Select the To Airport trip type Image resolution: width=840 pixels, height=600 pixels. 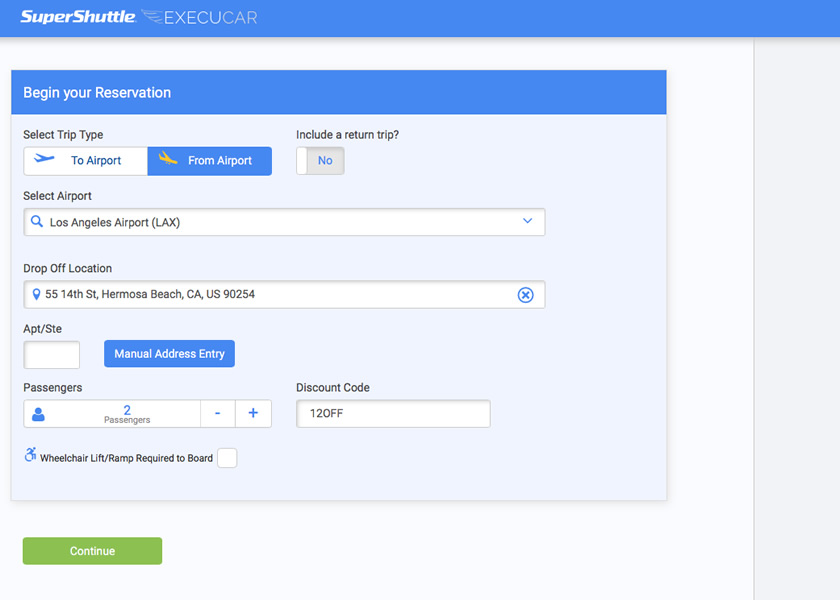click(86, 161)
